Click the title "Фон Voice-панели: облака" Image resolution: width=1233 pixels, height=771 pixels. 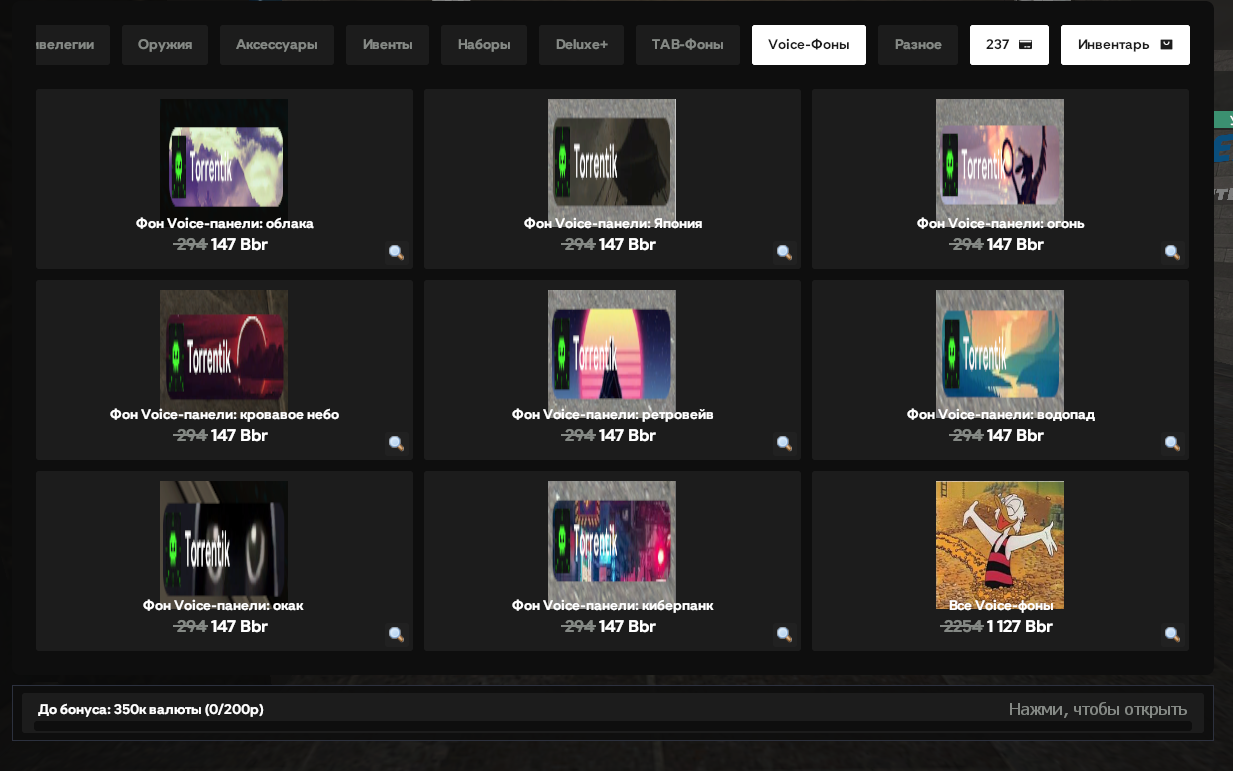pyautogui.click(x=225, y=224)
